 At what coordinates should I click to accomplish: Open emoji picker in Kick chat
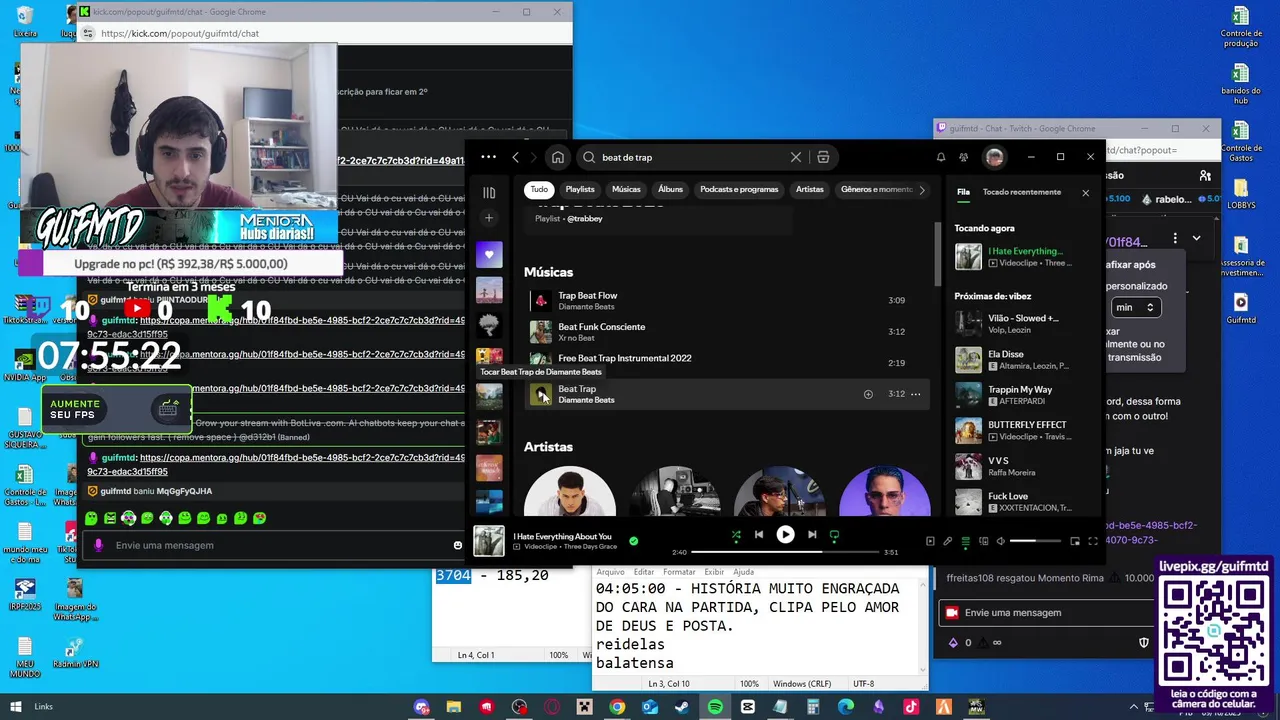tap(458, 545)
